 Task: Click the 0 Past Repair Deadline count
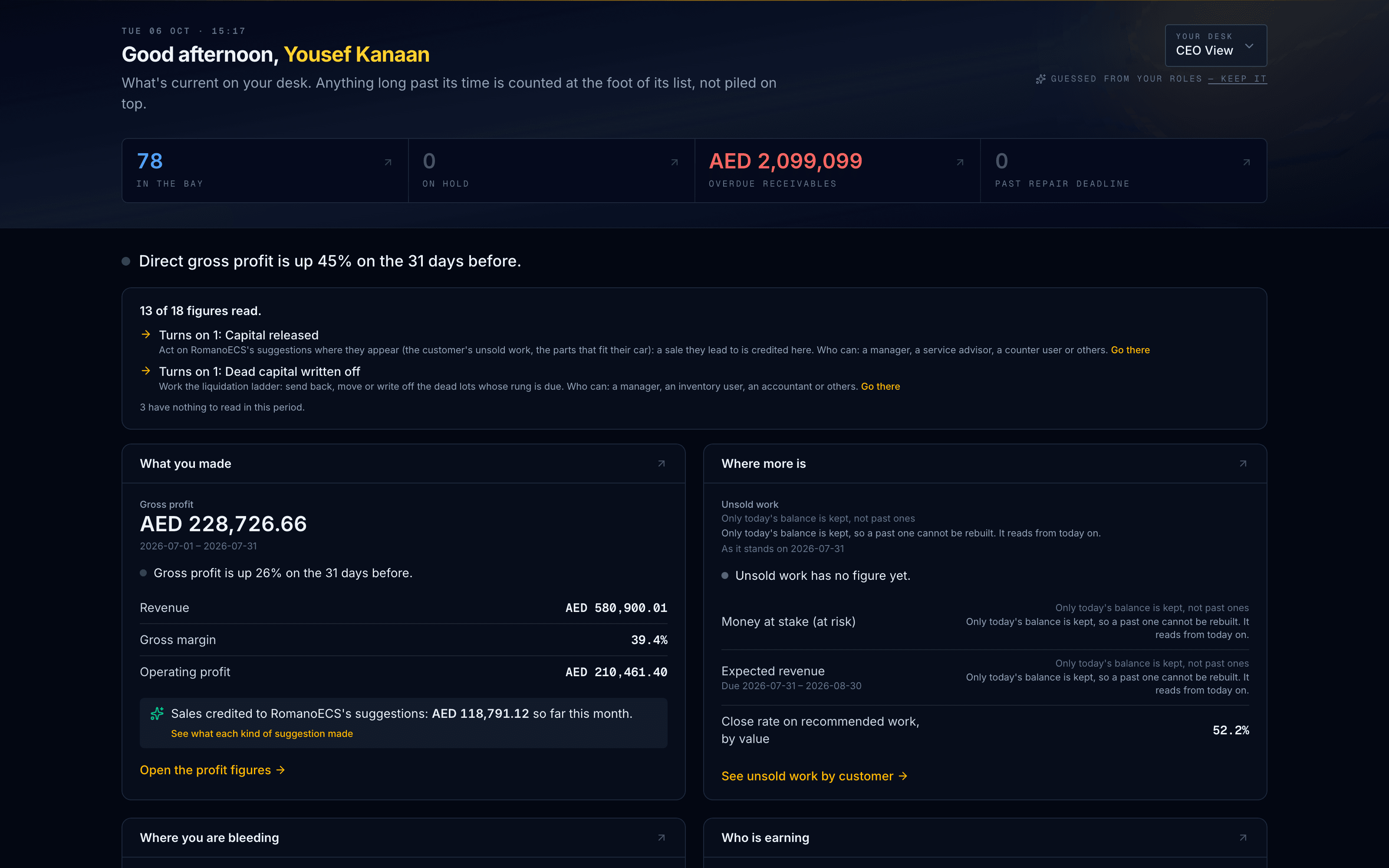click(x=1001, y=161)
